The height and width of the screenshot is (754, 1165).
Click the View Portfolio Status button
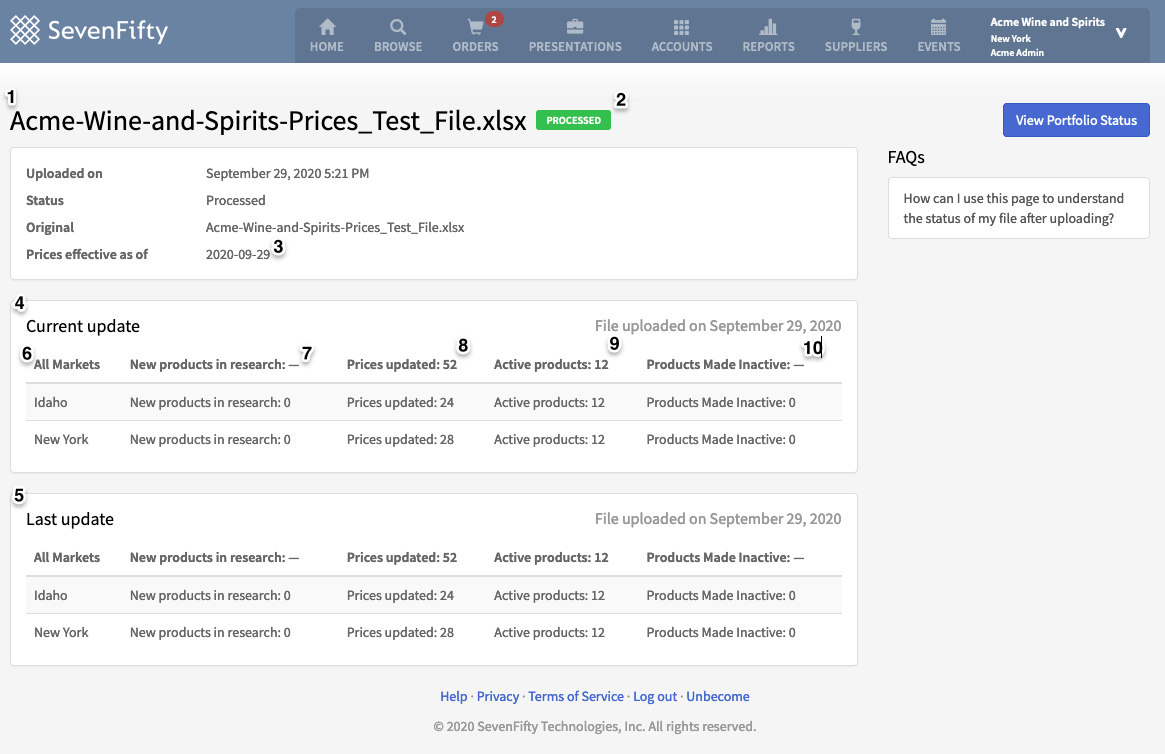(1075, 119)
